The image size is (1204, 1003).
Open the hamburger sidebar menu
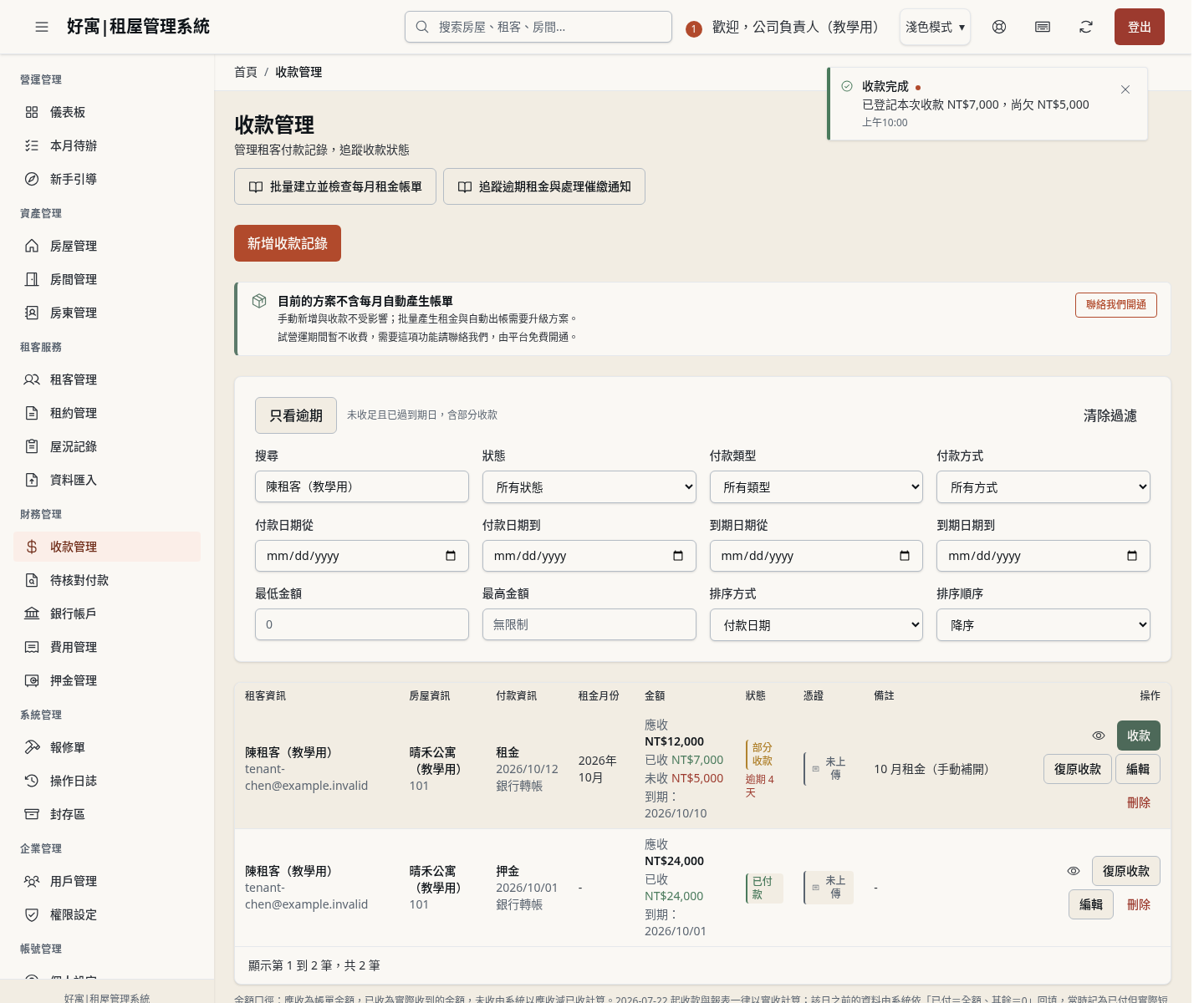point(42,27)
